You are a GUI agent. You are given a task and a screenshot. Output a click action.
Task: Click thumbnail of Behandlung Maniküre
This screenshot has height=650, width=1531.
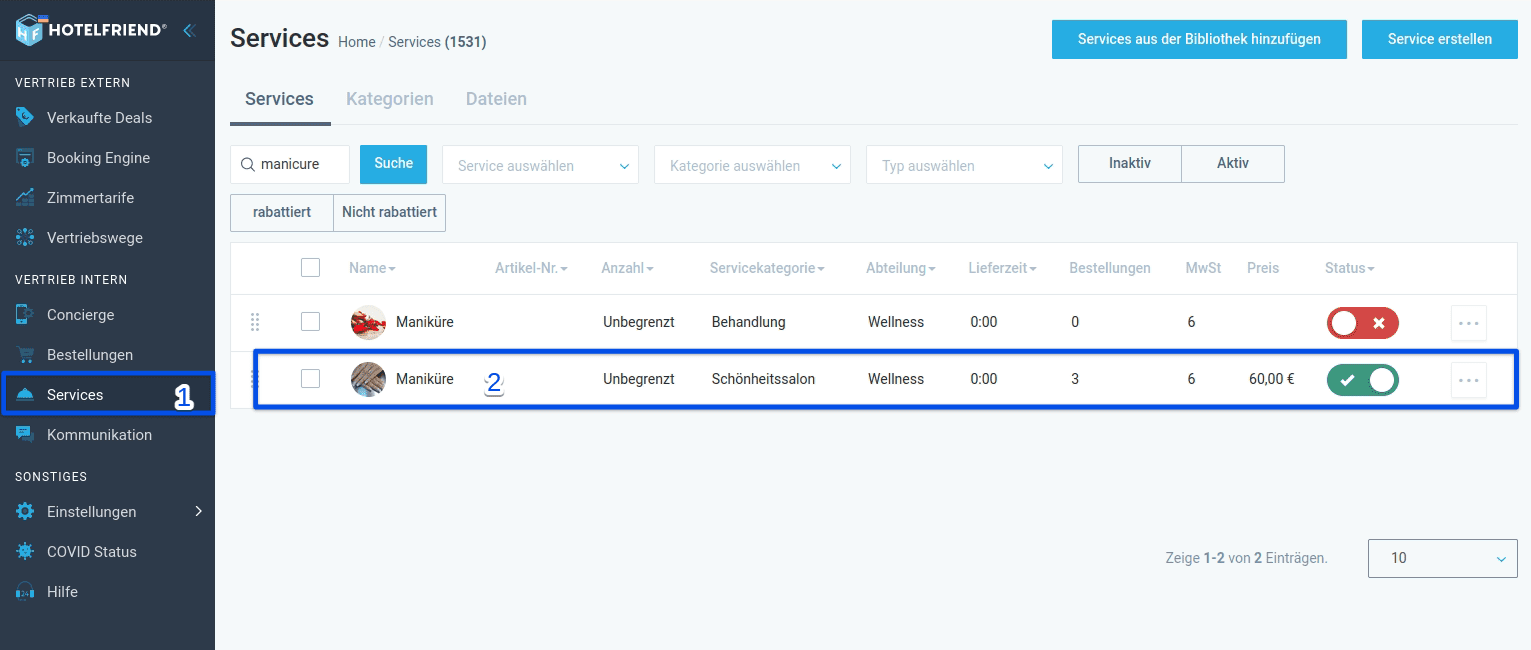pos(368,322)
